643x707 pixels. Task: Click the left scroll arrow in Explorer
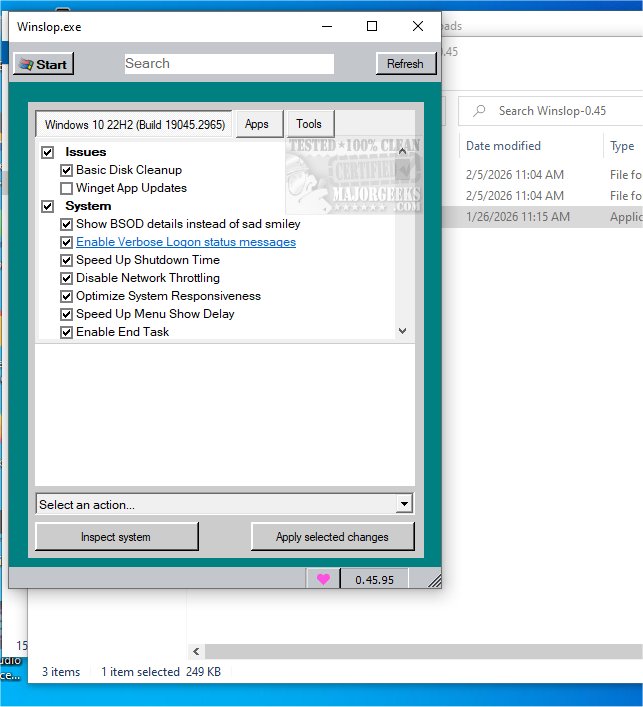pos(196,651)
